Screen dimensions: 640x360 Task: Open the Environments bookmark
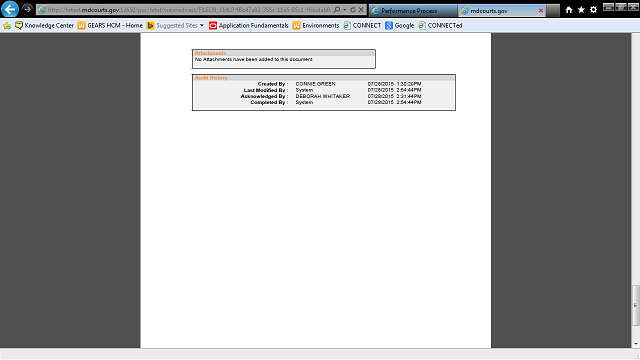pos(316,25)
